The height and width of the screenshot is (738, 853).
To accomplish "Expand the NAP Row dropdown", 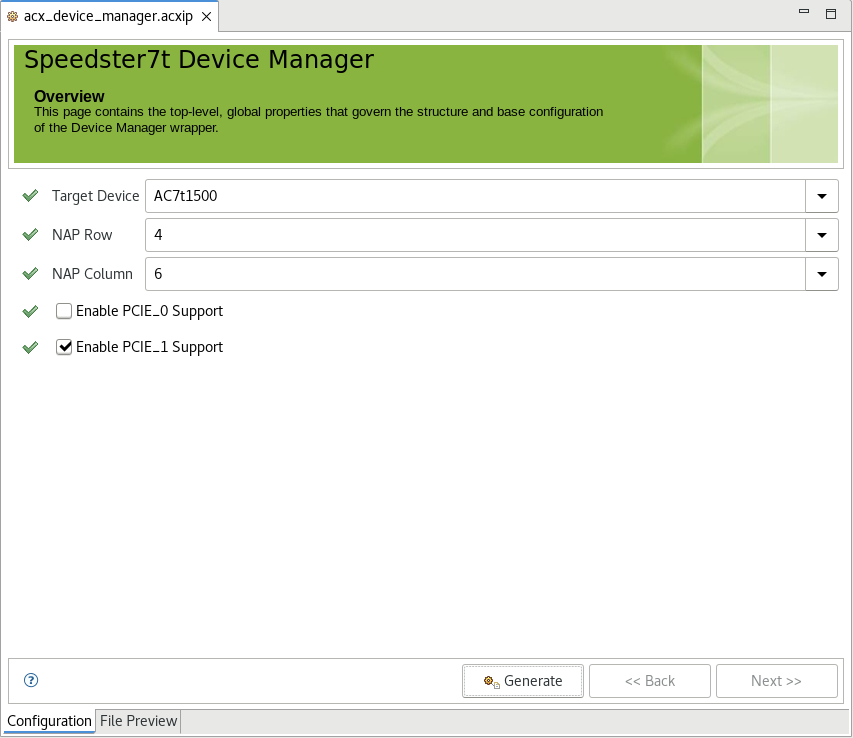I will pos(821,235).
